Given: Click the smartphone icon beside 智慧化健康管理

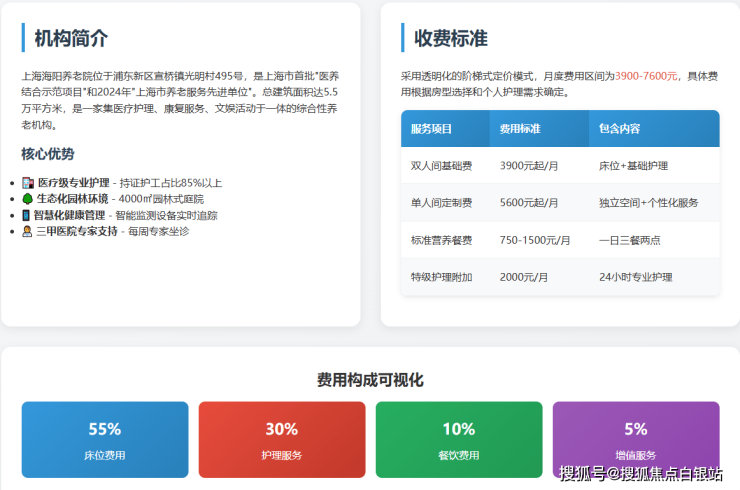Looking at the screenshot, I should [27, 215].
